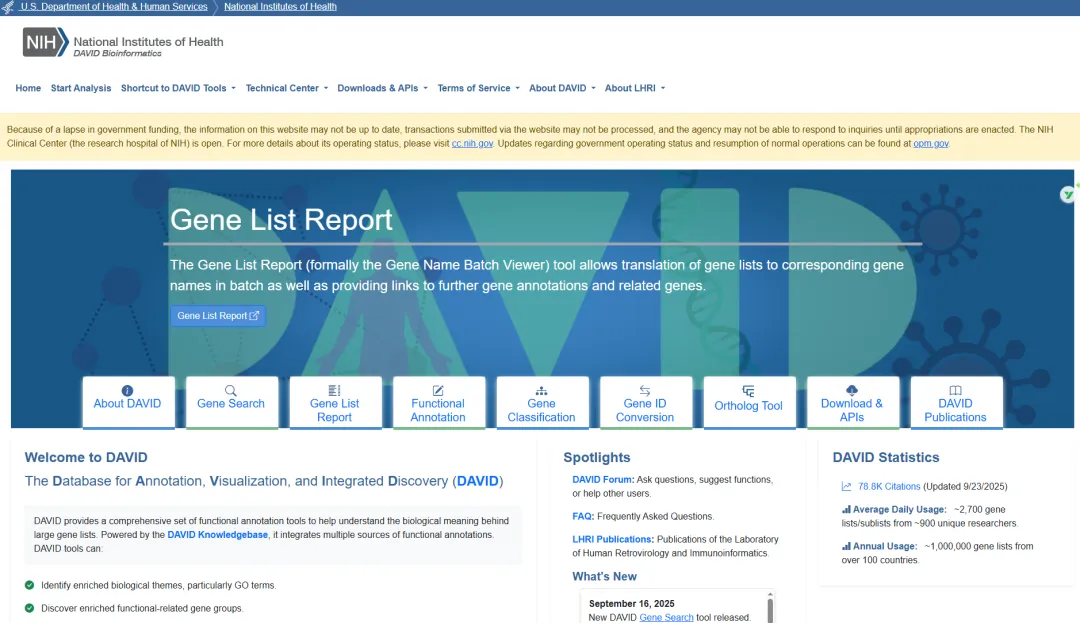Open the LHRI Publications link
This screenshot has width=1080, height=623.
coord(613,540)
